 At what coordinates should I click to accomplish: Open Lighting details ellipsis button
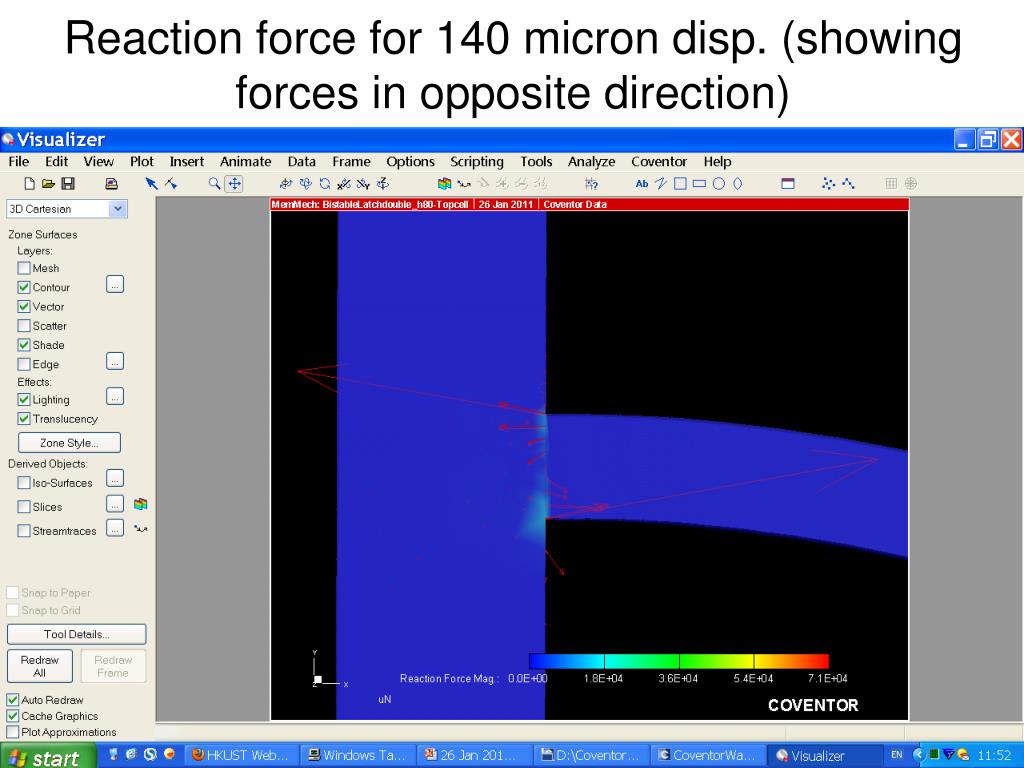click(115, 396)
